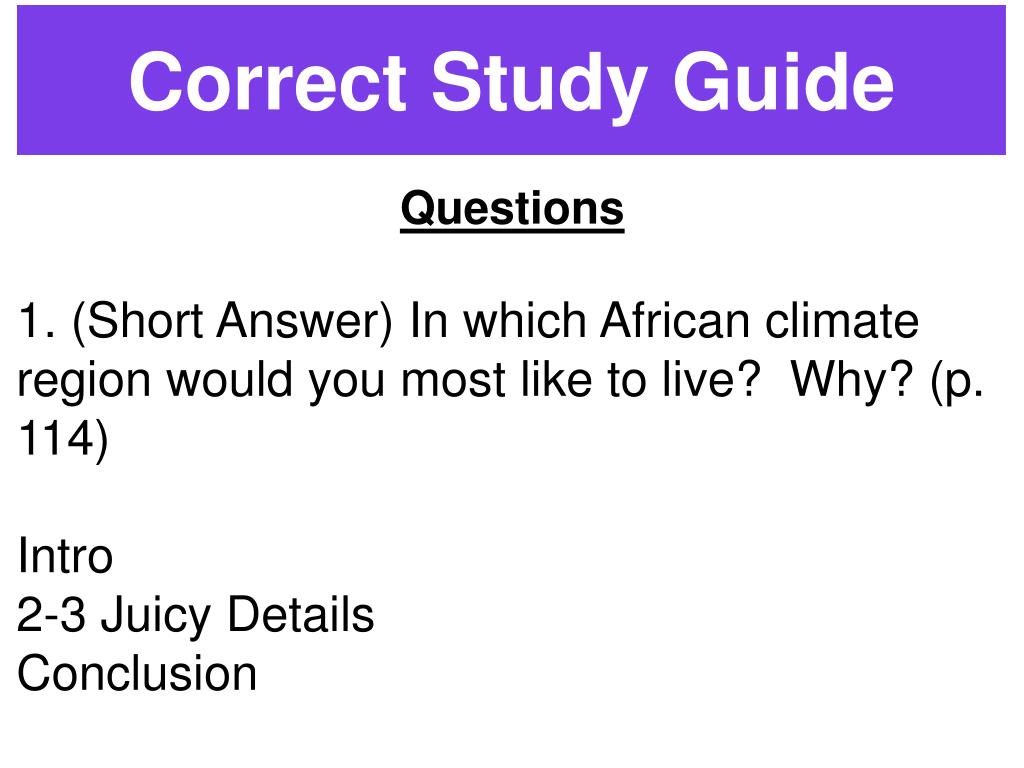Click the word 'Study' in the title
1024x768 pixels.
tap(539, 87)
